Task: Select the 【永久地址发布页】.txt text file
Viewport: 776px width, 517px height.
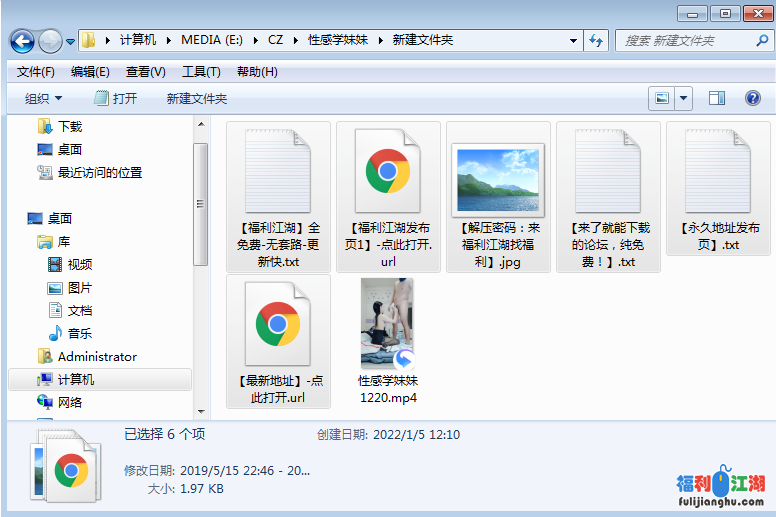Action: (718, 188)
